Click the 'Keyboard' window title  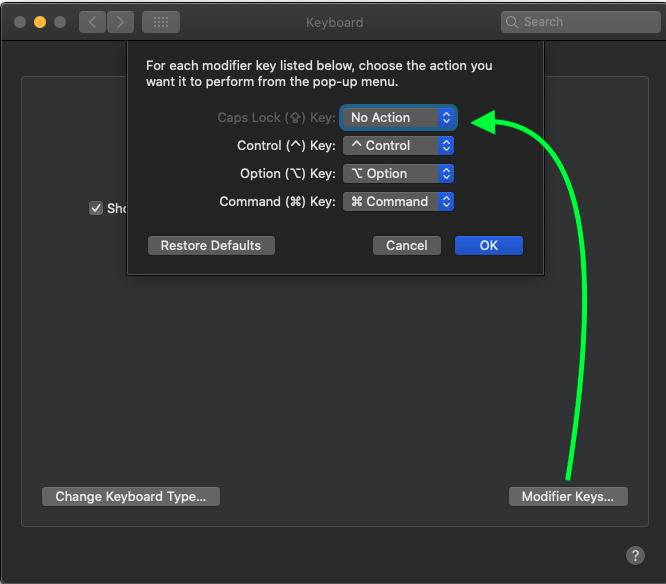pos(335,23)
